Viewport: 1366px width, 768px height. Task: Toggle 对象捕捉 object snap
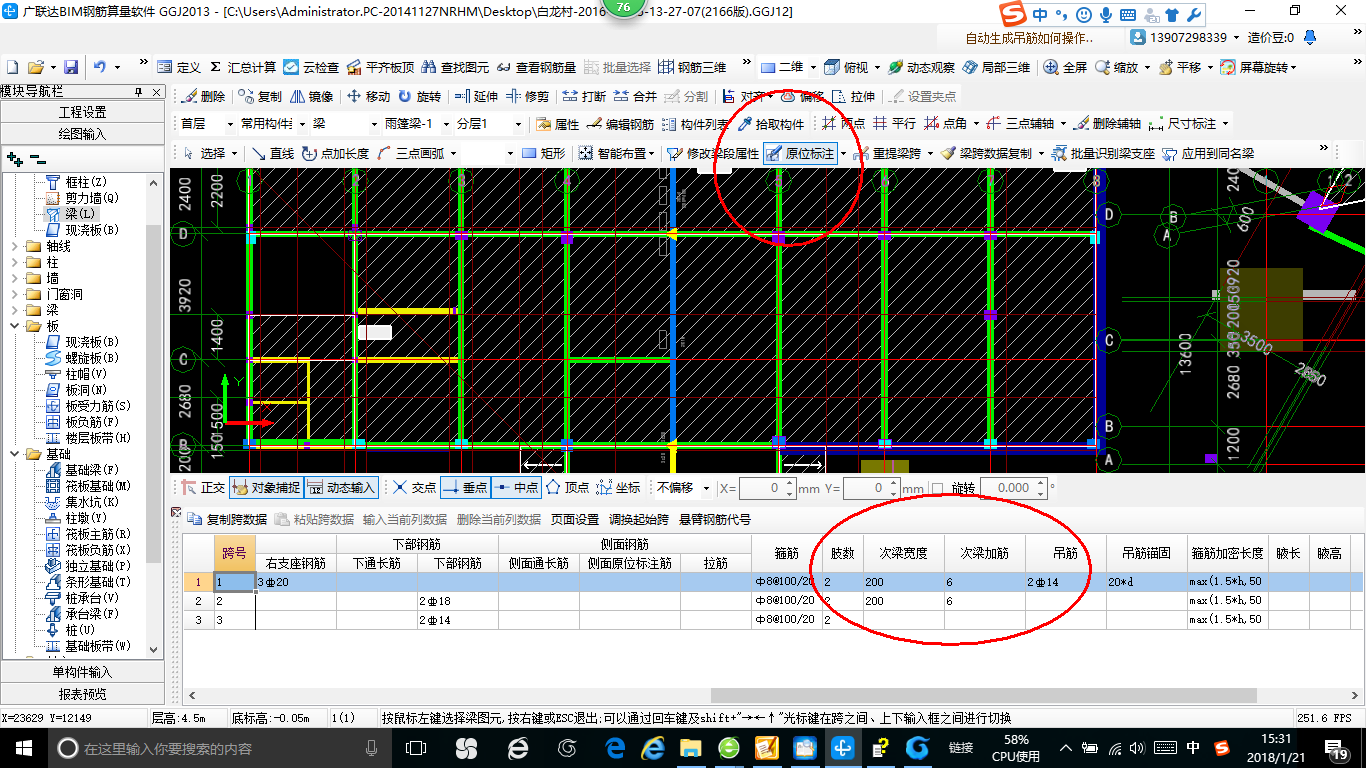tap(266, 487)
